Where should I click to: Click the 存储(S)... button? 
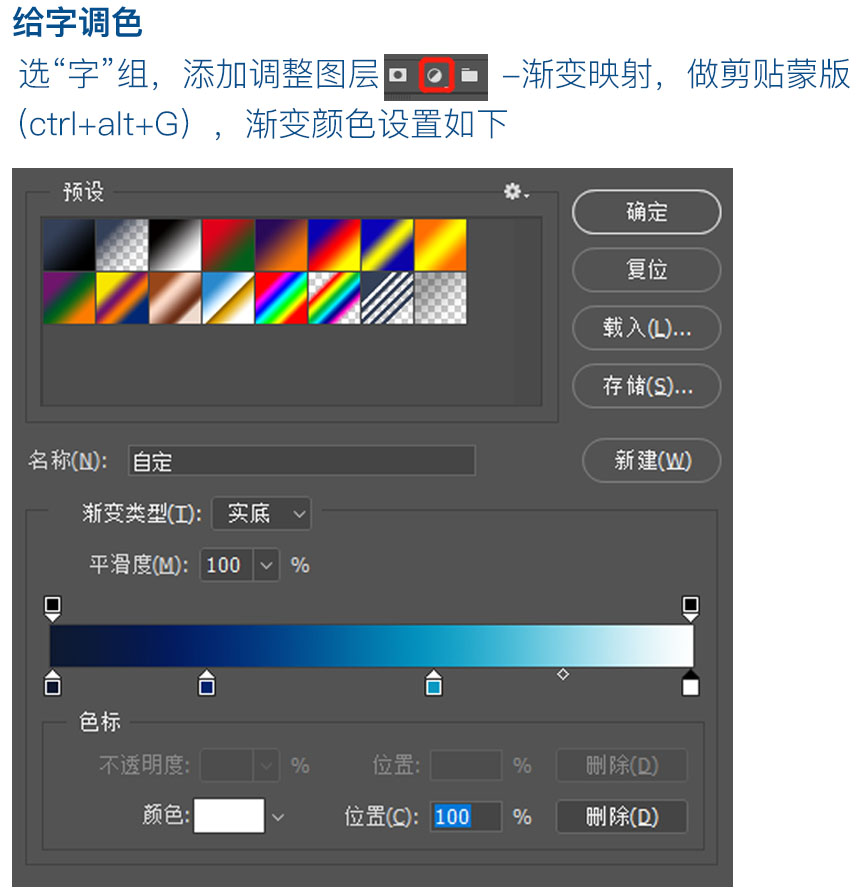(x=646, y=386)
